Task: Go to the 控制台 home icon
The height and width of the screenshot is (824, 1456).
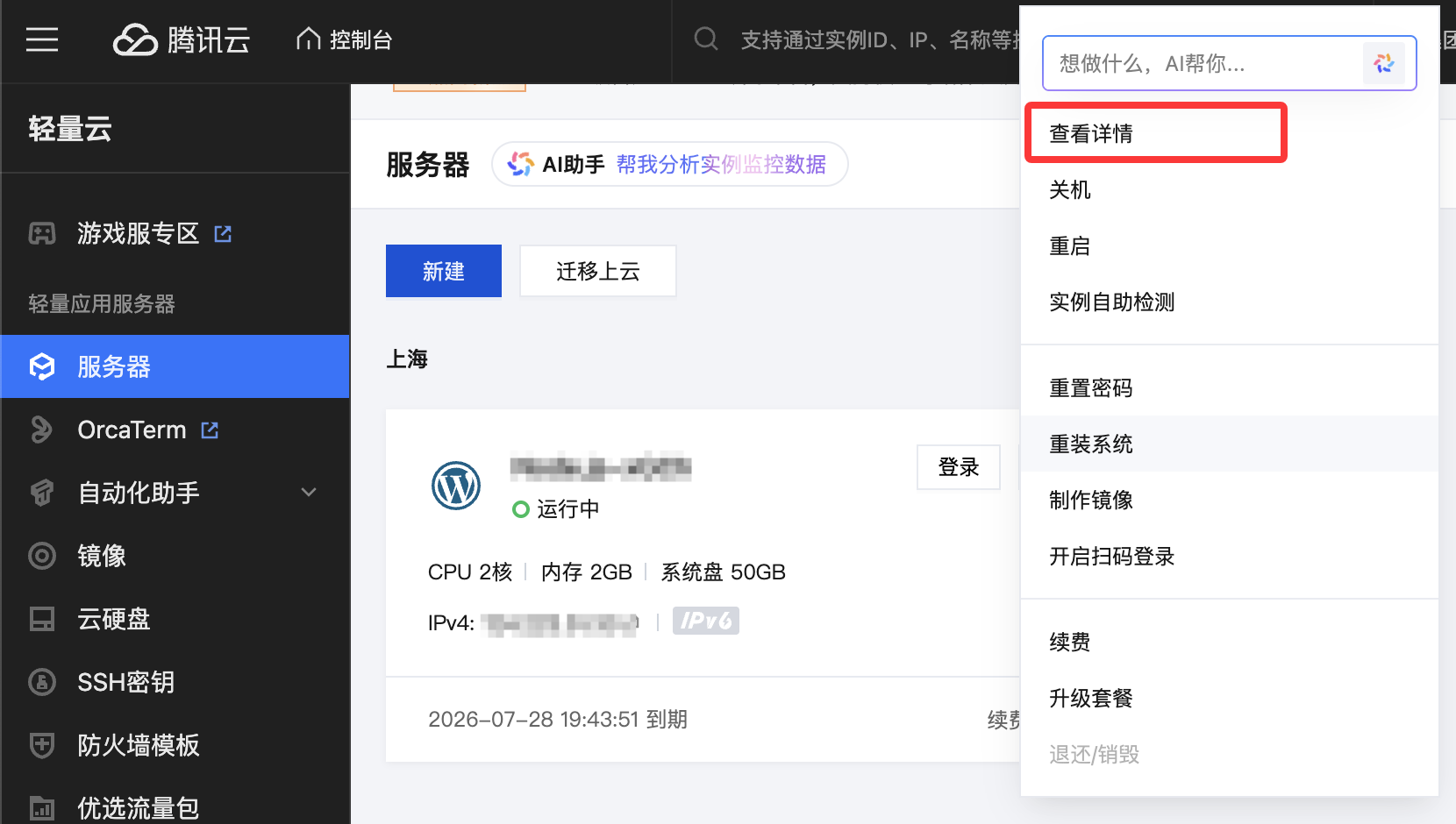Action: [x=309, y=39]
